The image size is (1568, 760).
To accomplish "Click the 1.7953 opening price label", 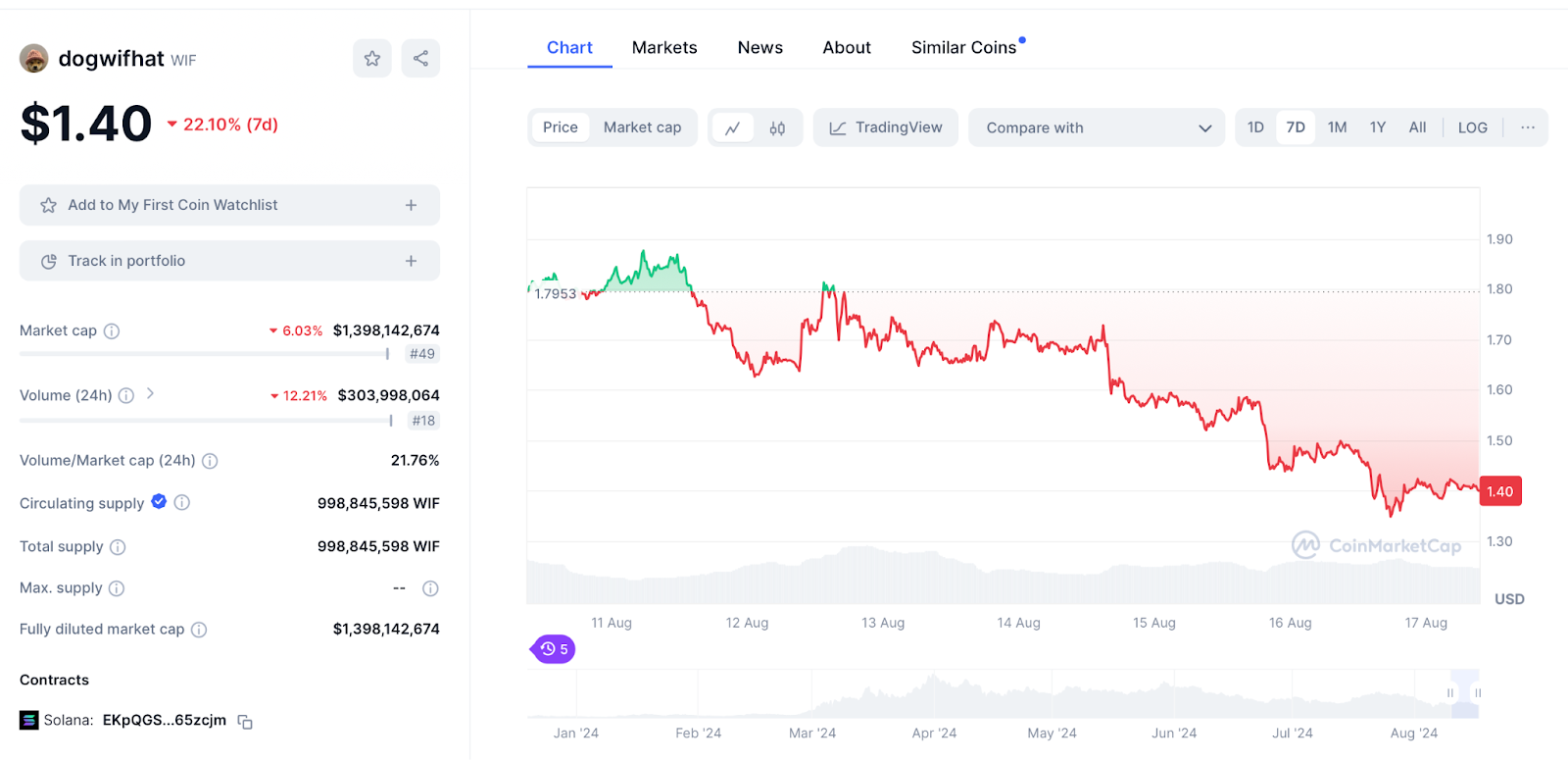I will (556, 294).
